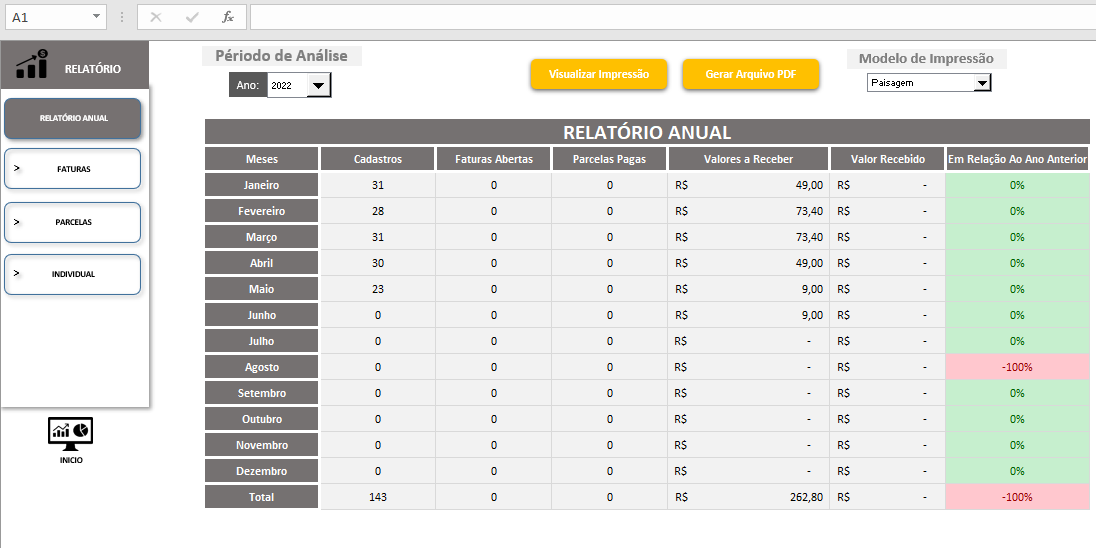Click the Visualizar Impressão button
This screenshot has width=1096, height=548.
tap(599, 75)
